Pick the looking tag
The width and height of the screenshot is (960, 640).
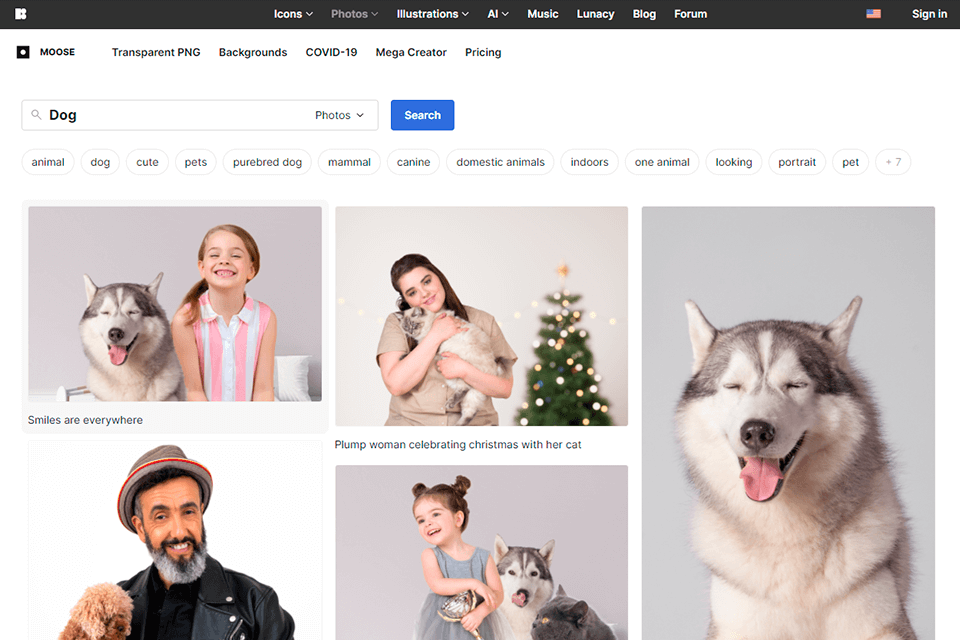pos(733,162)
